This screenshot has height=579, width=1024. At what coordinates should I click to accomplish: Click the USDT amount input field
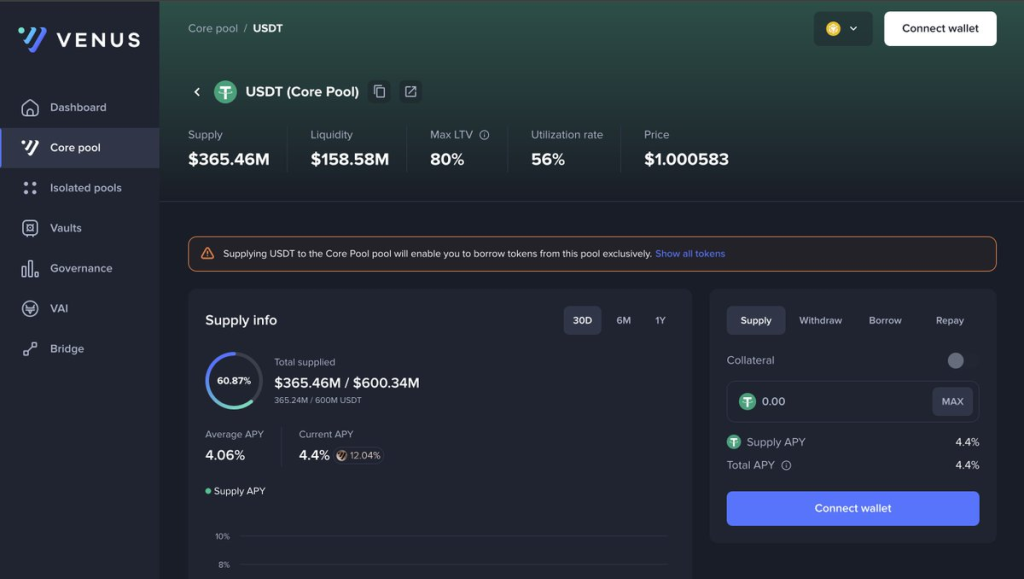[840, 402]
